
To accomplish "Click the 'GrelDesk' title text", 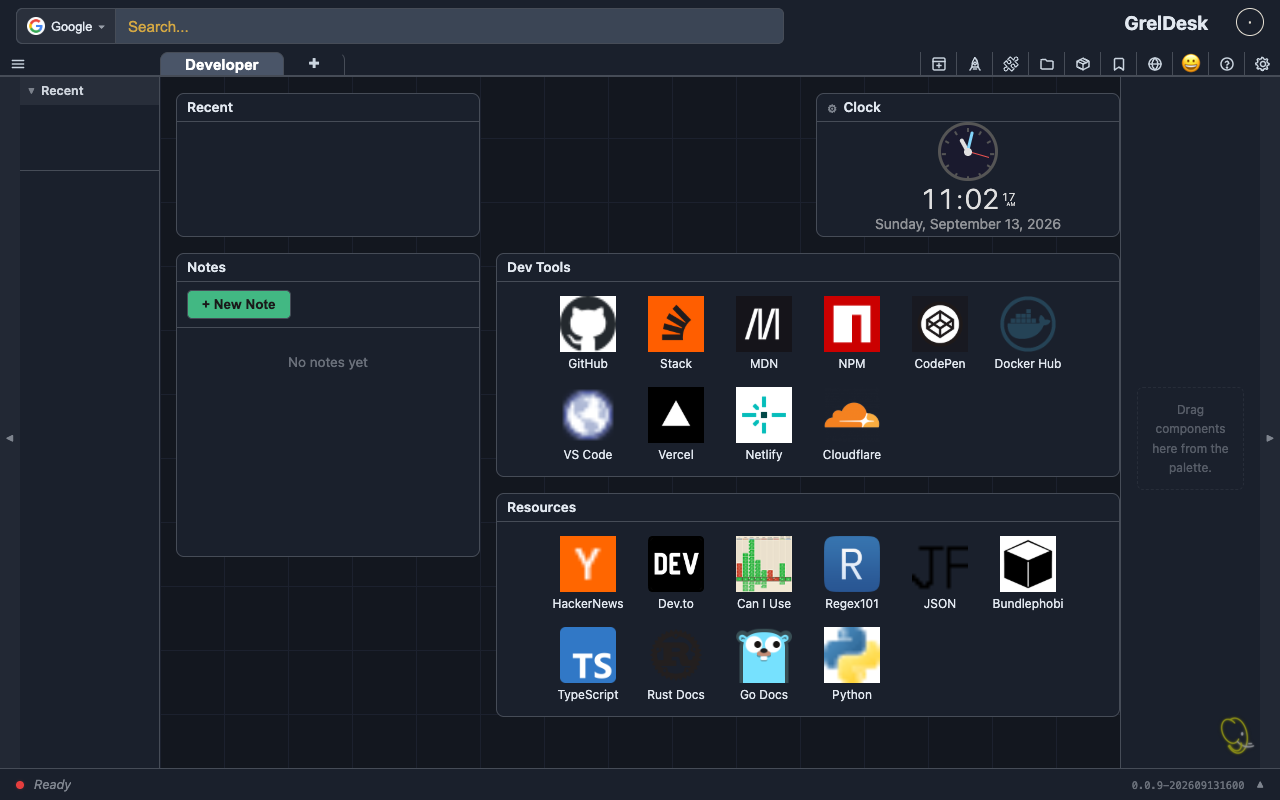I will pos(1166,23).
